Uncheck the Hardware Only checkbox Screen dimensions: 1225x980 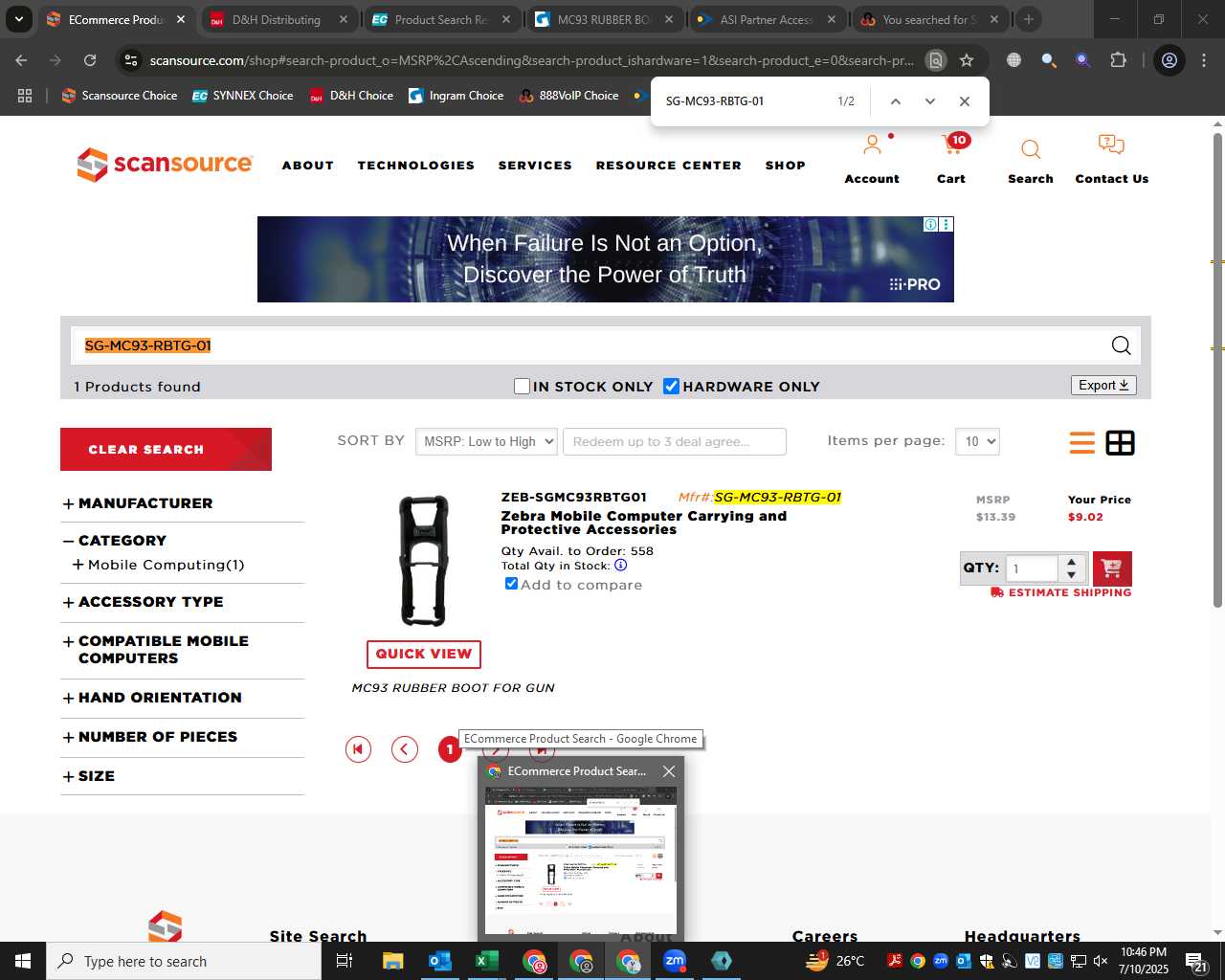tap(671, 386)
